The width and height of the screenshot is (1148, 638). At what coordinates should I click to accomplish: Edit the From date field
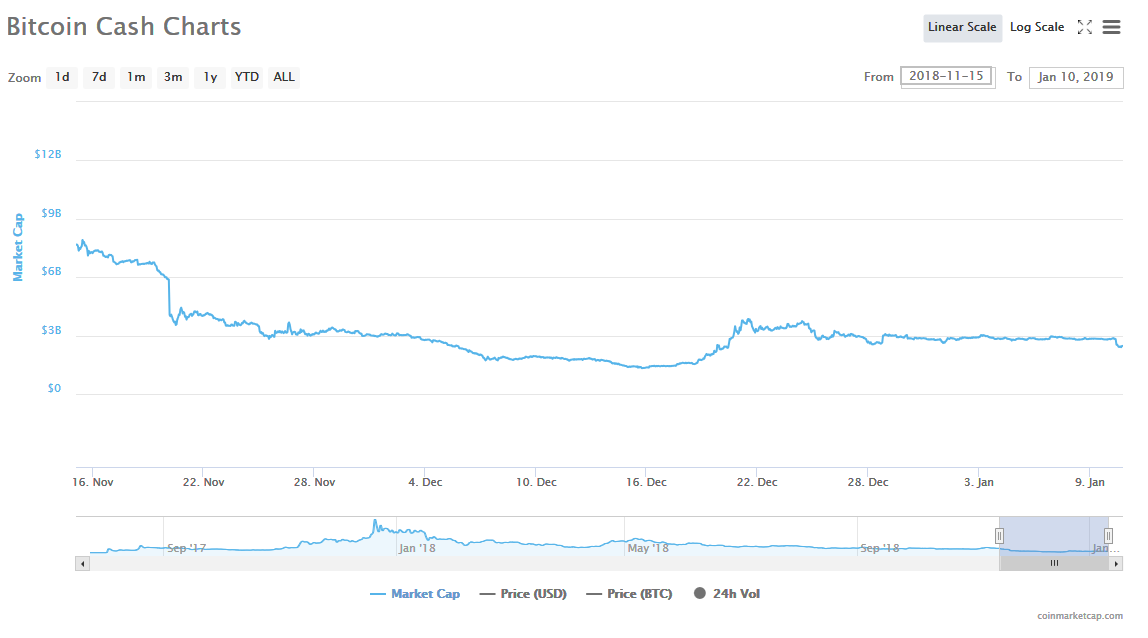947,76
